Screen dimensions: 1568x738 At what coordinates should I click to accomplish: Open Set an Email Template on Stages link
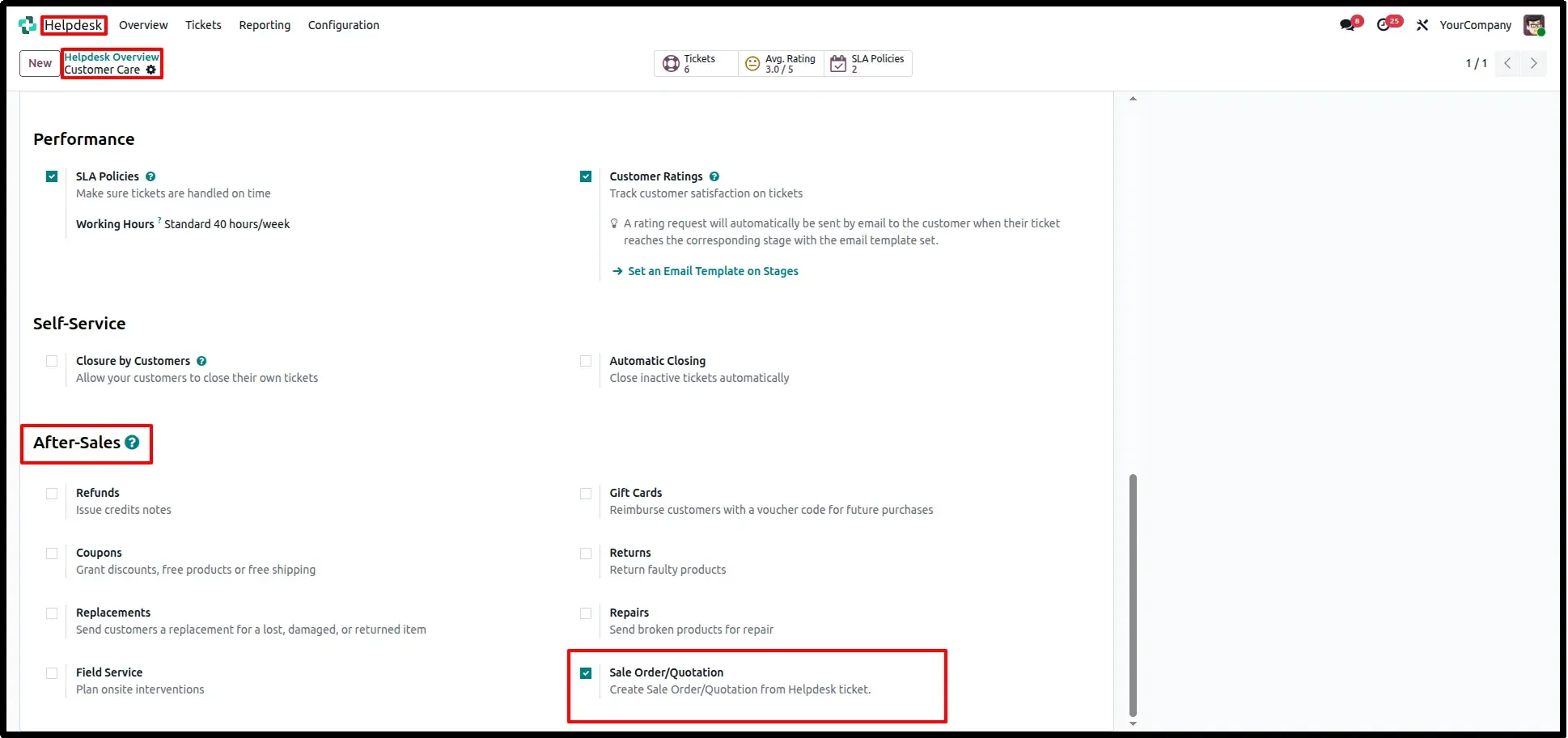tap(713, 271)
